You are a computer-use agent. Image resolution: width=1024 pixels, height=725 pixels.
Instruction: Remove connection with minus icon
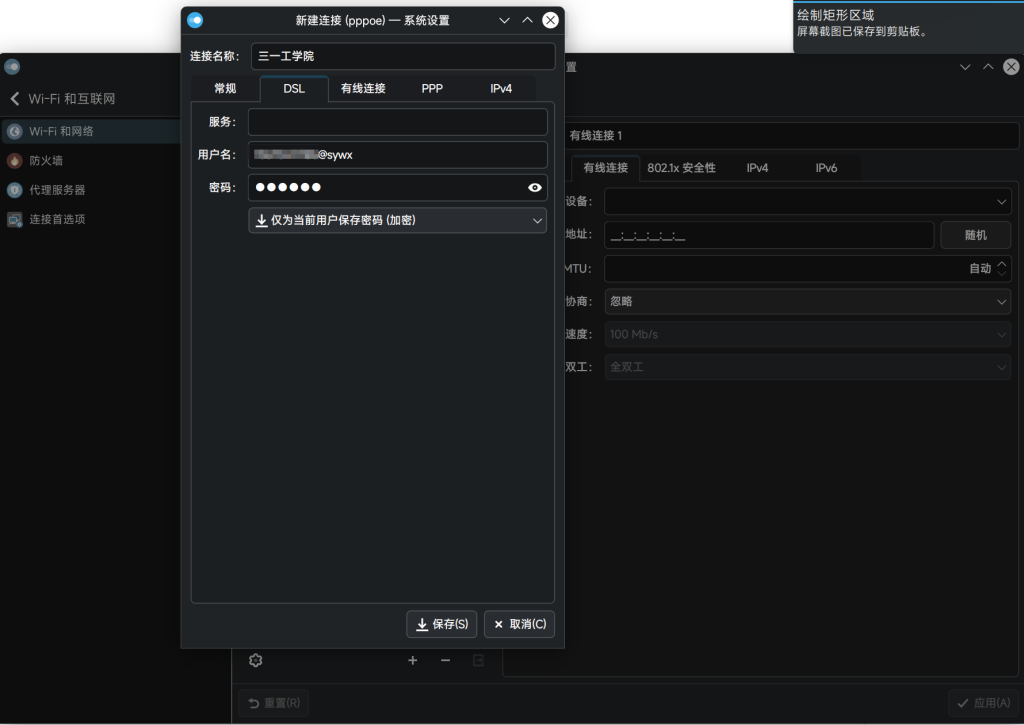pos(446,660)
